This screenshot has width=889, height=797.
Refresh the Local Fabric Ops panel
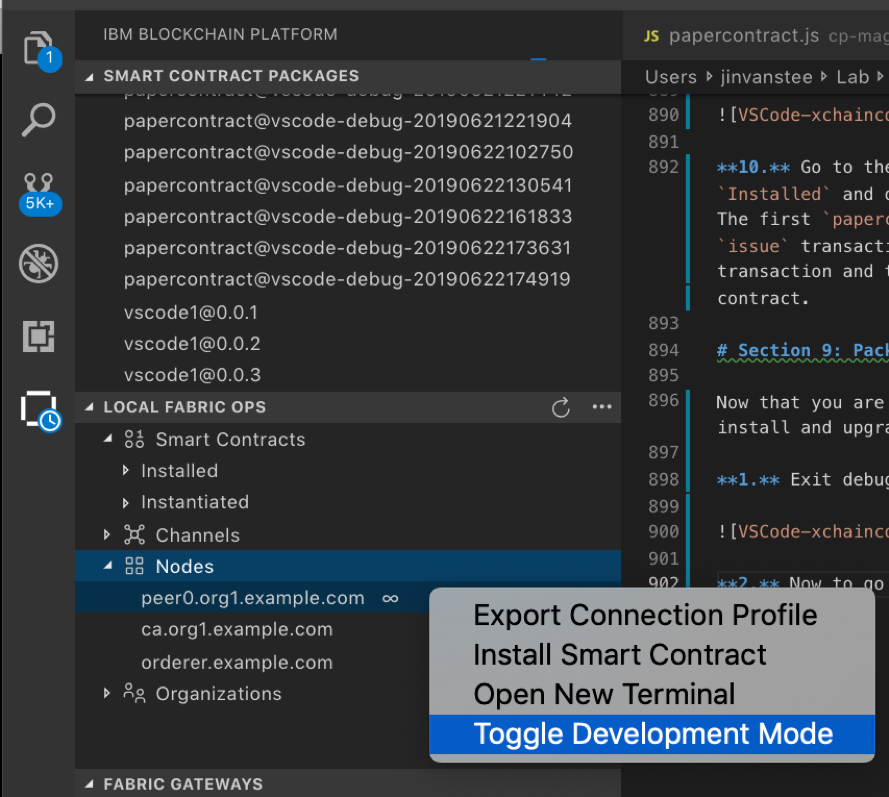(x=561, y=408)
